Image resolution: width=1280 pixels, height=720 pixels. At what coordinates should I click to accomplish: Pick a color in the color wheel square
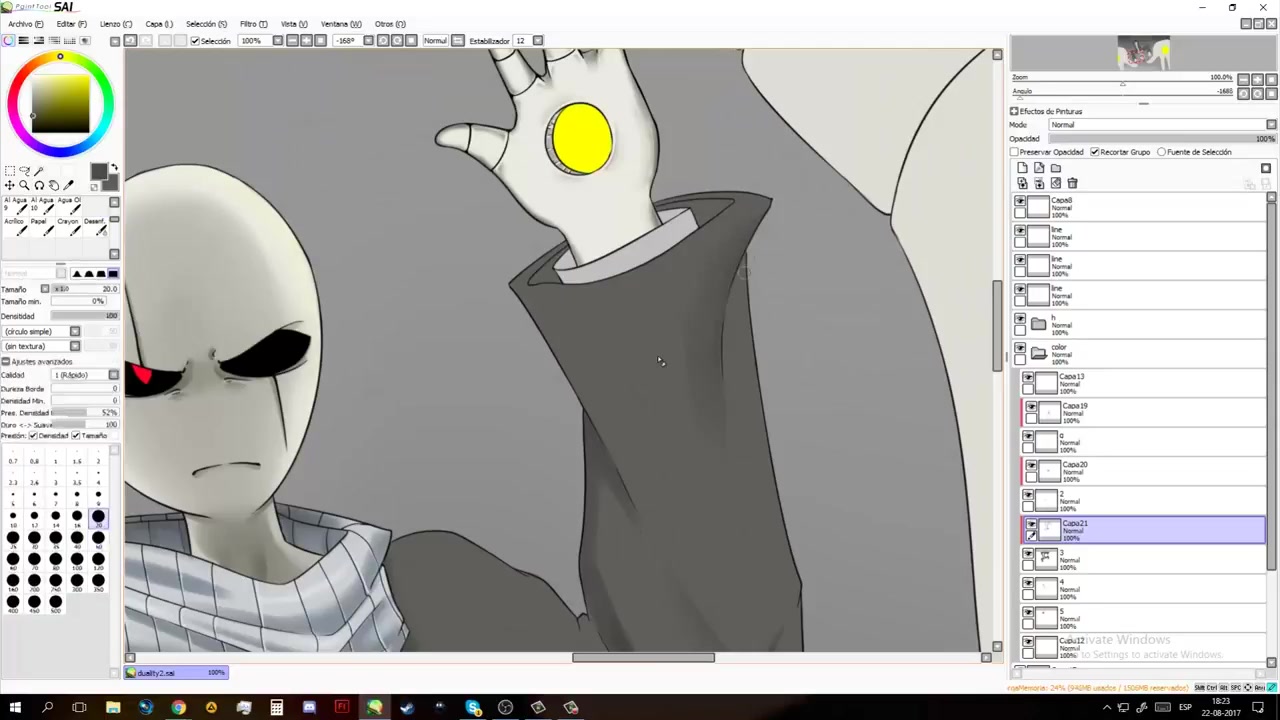(x=60, y=103)
